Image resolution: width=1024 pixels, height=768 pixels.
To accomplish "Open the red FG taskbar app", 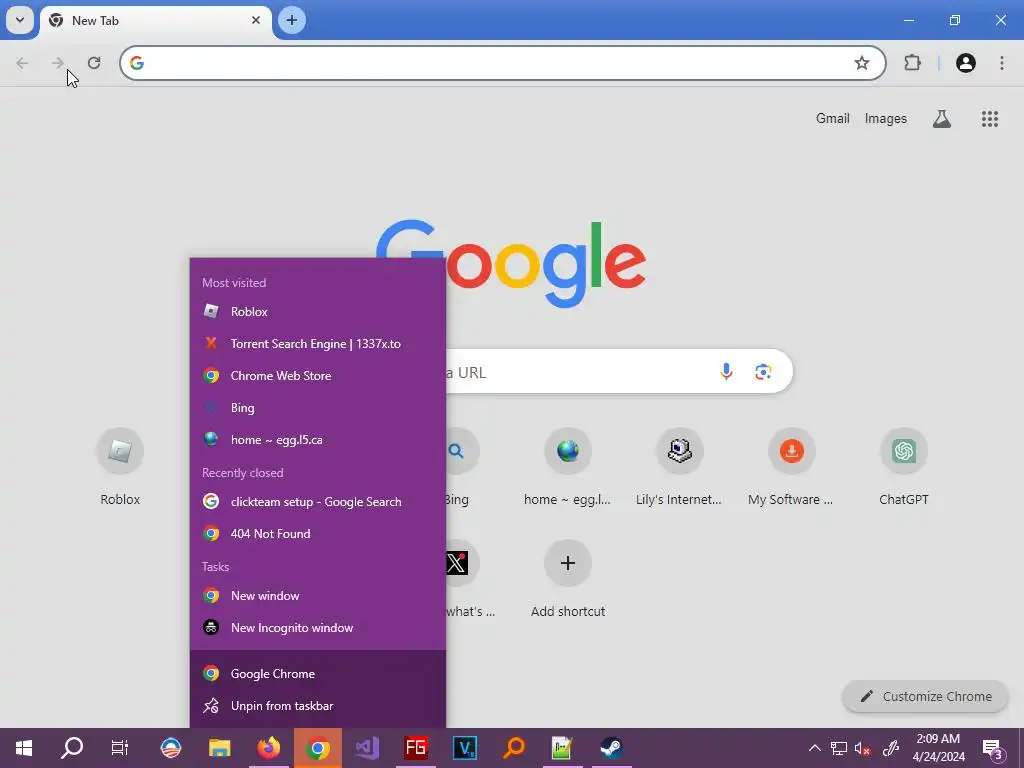I will (415, 748).
